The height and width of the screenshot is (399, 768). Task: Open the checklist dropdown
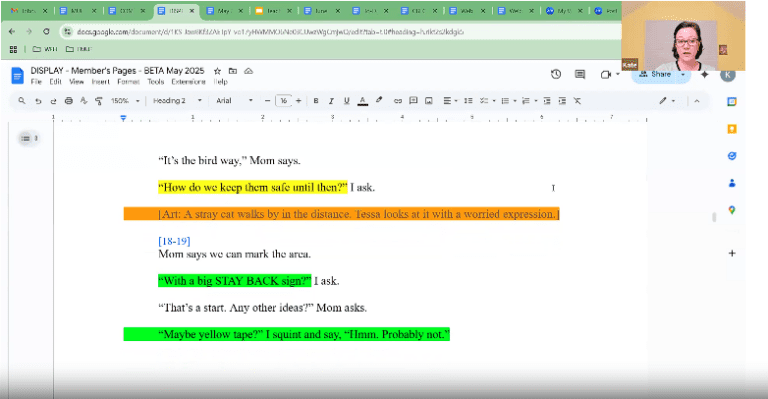[487, 101]
